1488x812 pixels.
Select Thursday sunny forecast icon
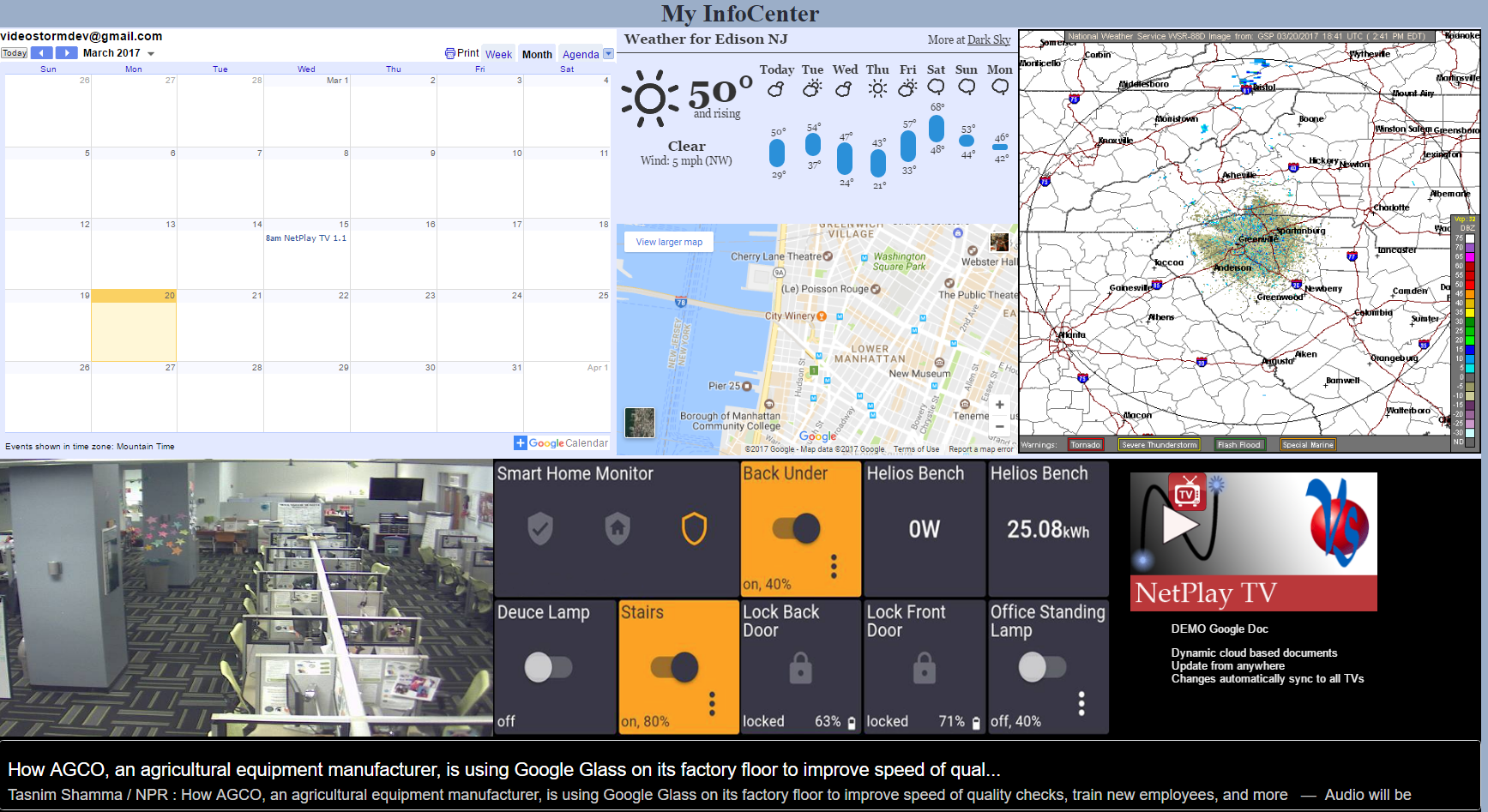point(877,88)
